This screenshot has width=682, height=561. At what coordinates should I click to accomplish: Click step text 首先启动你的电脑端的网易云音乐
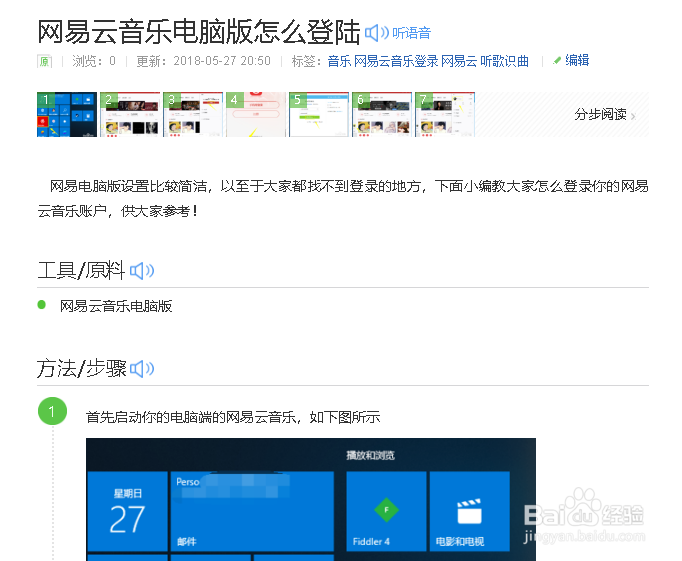point(191,417)
